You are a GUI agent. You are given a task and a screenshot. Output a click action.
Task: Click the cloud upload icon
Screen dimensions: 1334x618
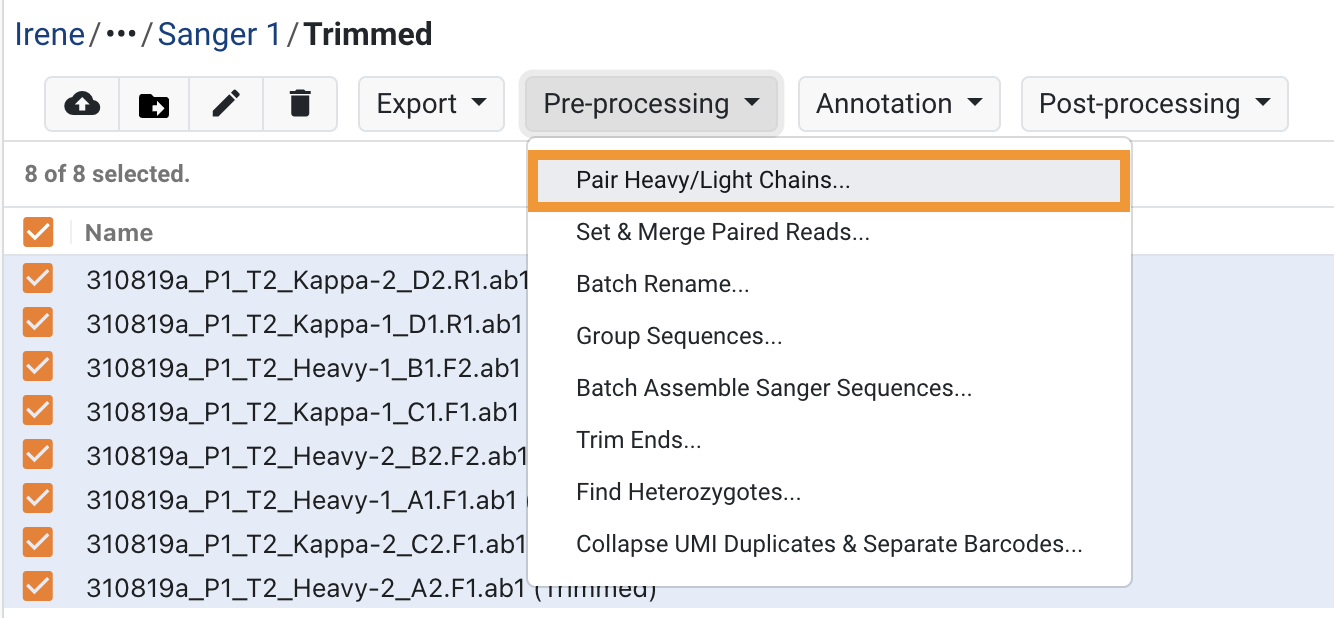[82, 104]
